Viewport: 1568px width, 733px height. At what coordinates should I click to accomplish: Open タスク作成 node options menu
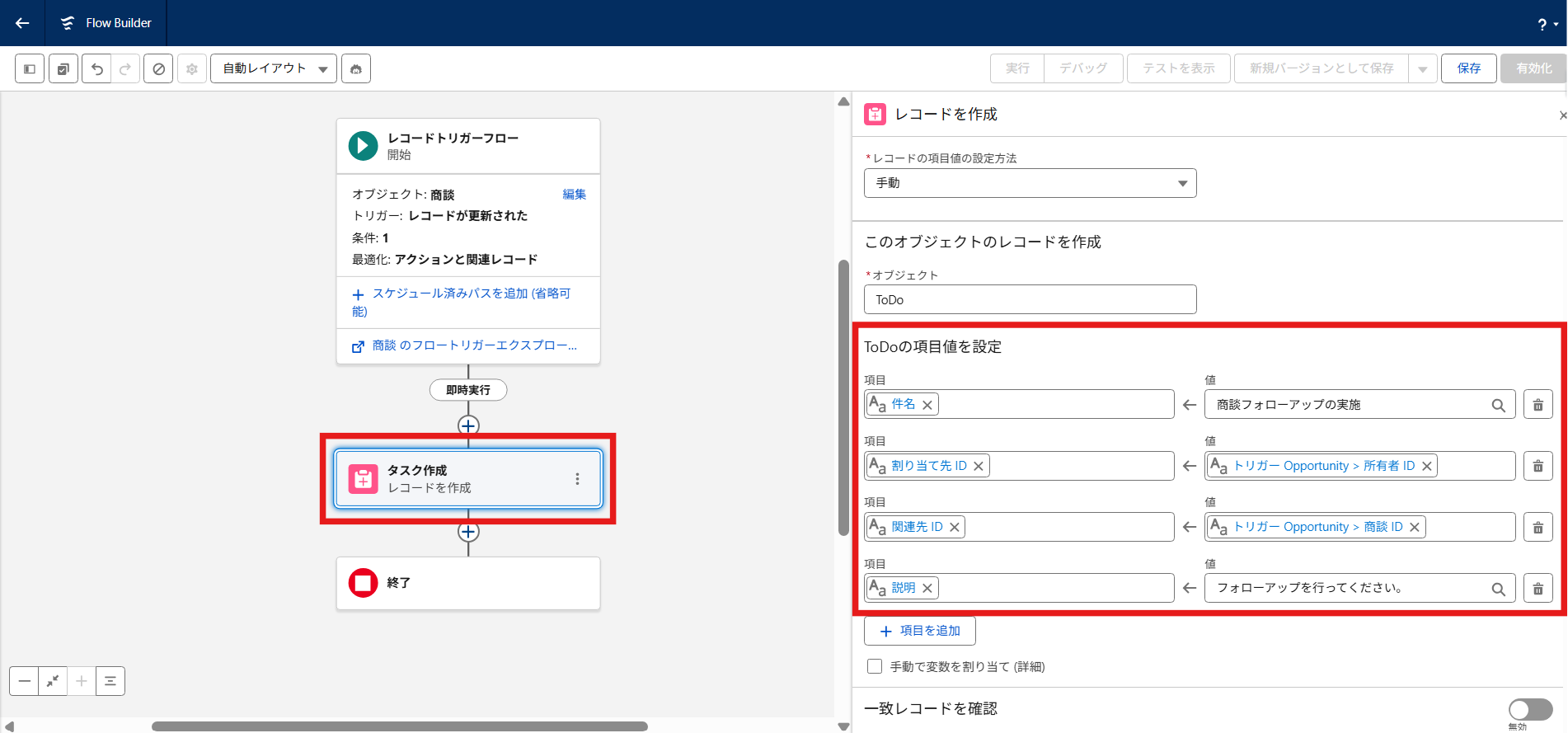[577, 479]
